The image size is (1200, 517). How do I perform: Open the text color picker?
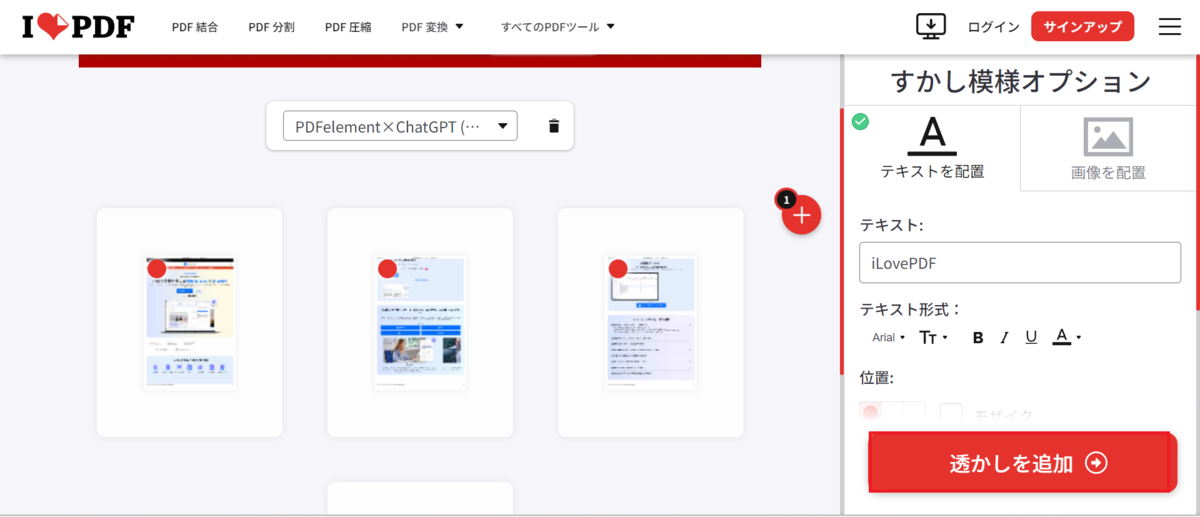click(x=1067, y=338)
